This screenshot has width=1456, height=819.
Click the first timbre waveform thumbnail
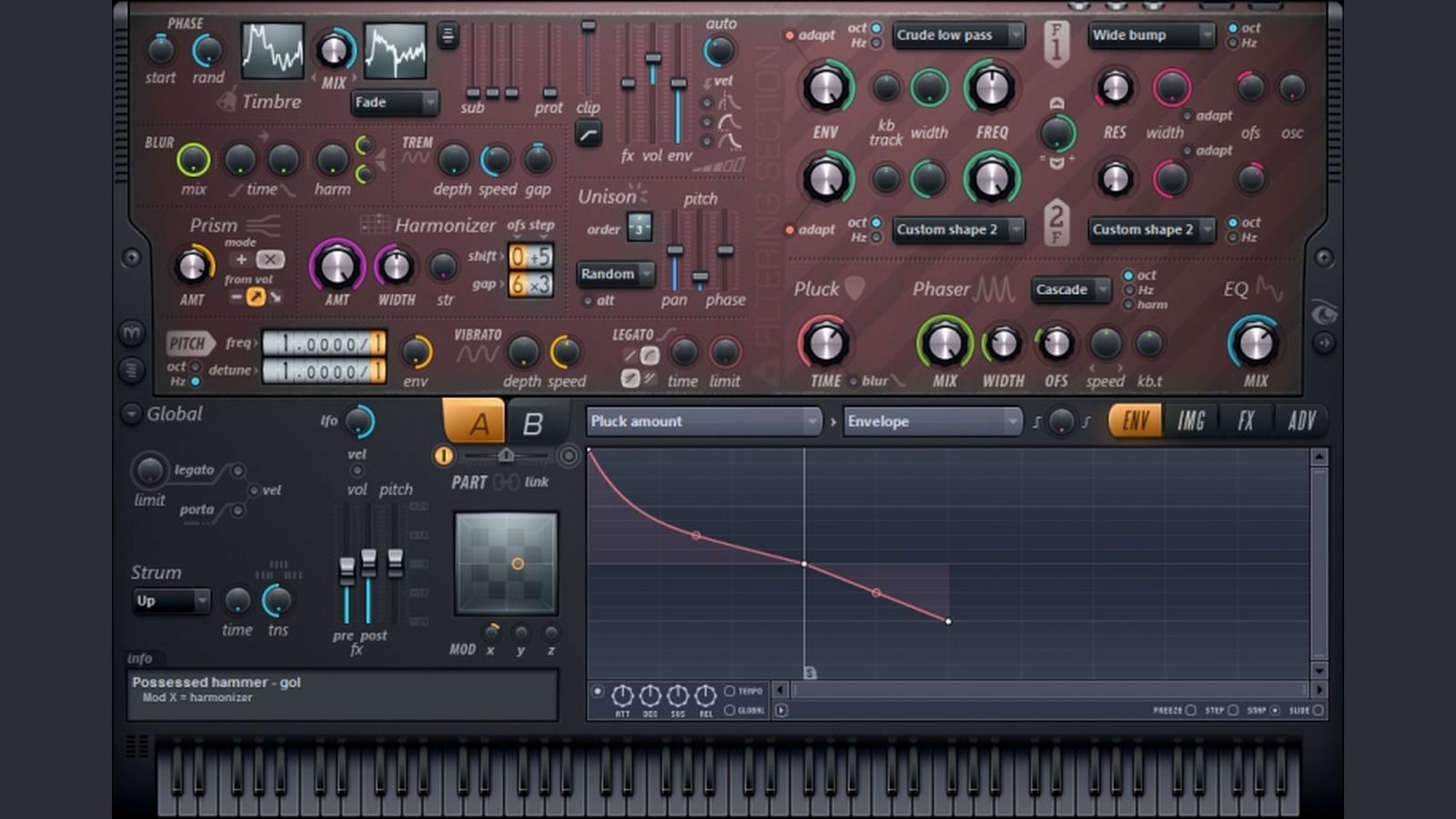(272, 51)
